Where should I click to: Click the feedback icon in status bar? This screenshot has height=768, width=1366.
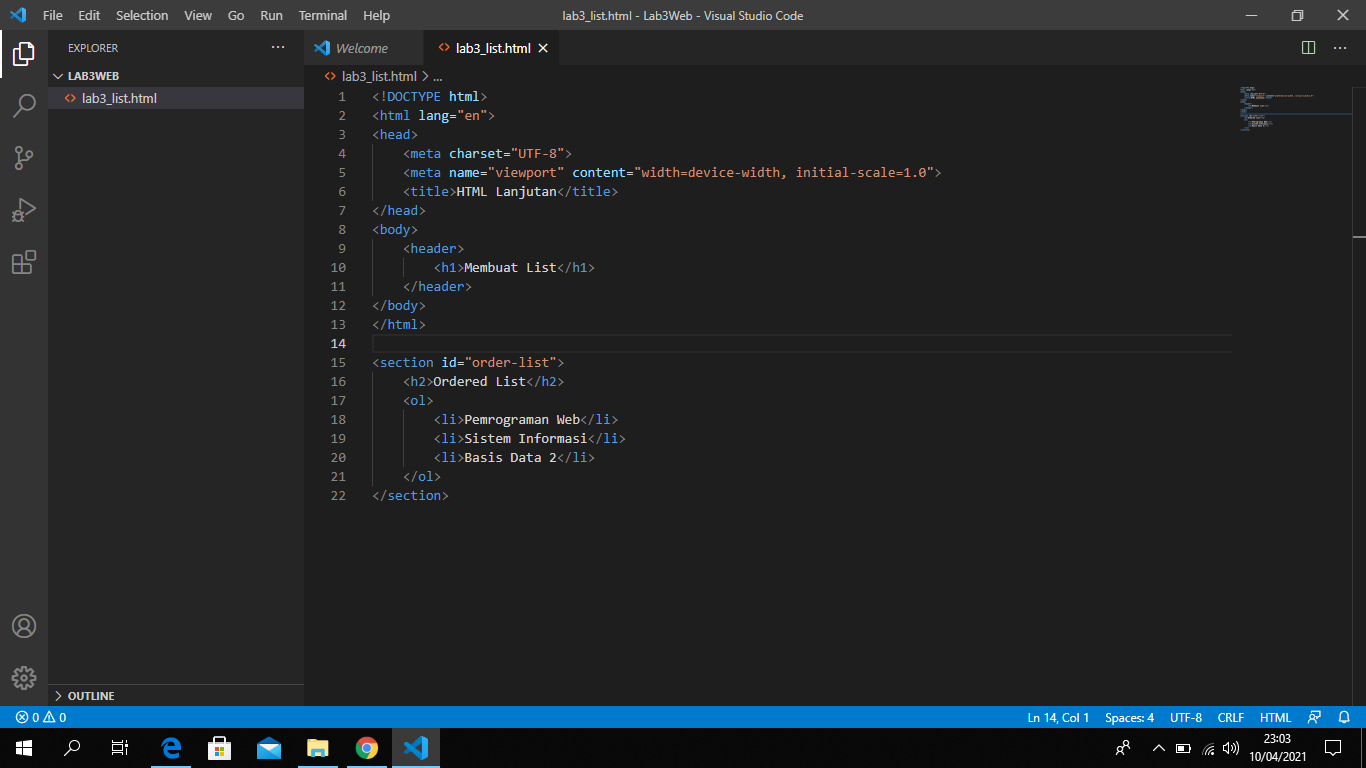click(1314, 717)
